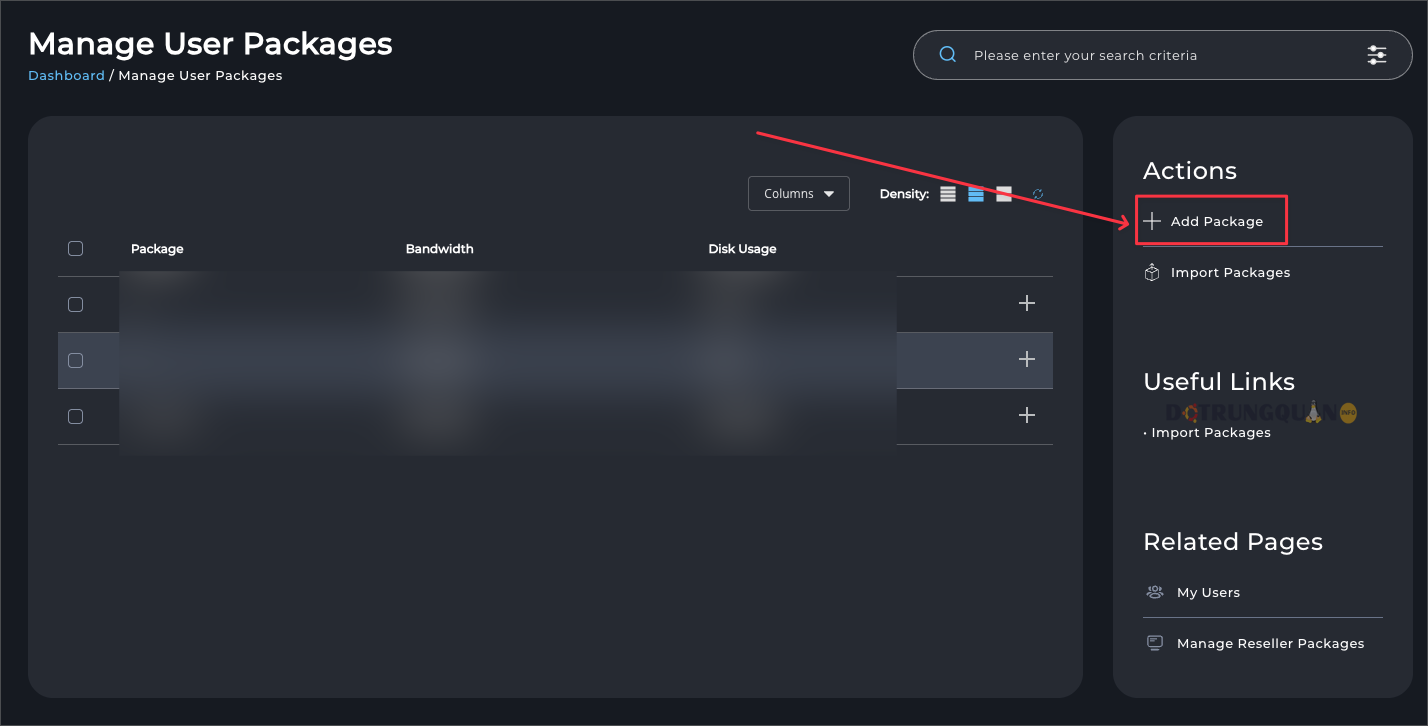Check the highlighted second row checkbox
This screenshot has height=726, width=1428.
[x=75, y=361]
